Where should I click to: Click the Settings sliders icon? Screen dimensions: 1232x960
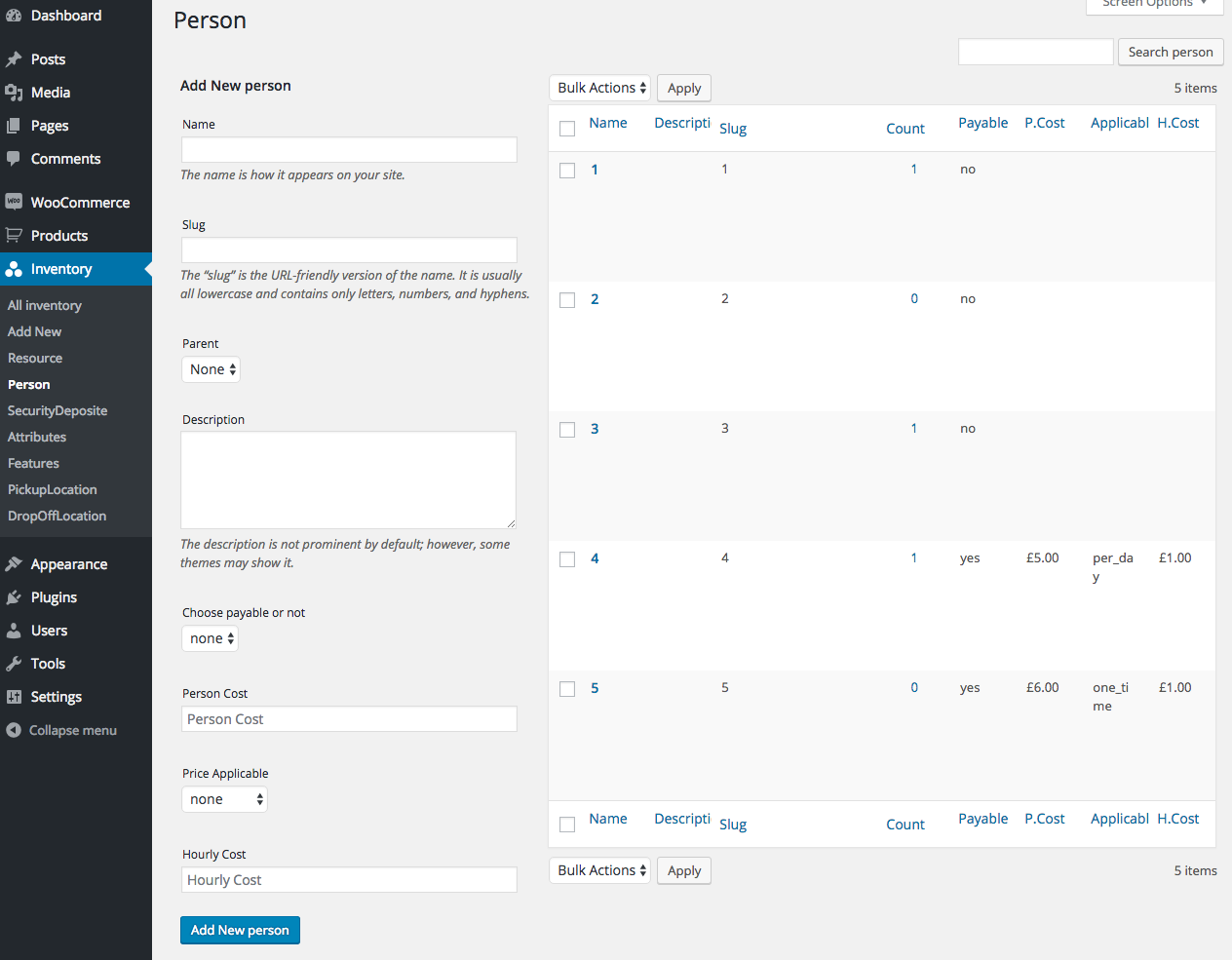14,697
